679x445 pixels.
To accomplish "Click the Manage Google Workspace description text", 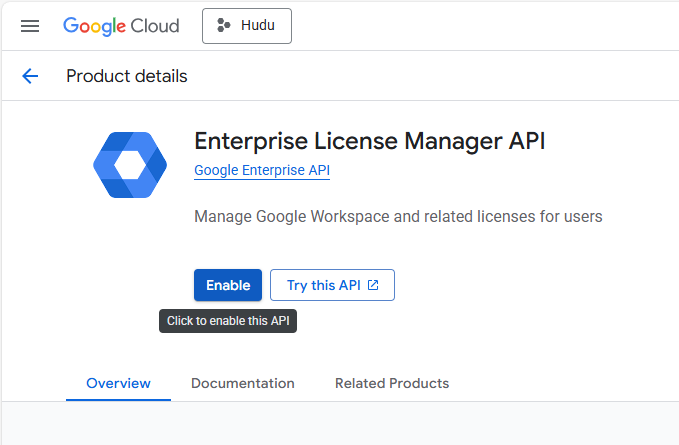I will [x=398, y=216].
